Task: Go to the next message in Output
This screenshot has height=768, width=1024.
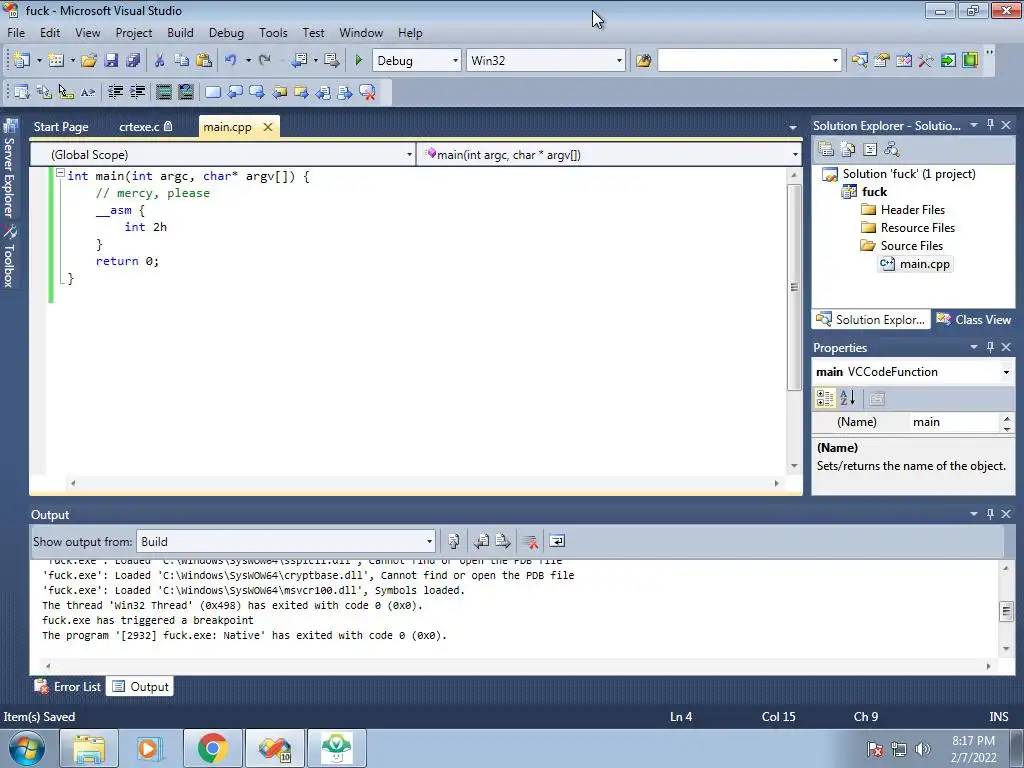Action: point(503,541)
